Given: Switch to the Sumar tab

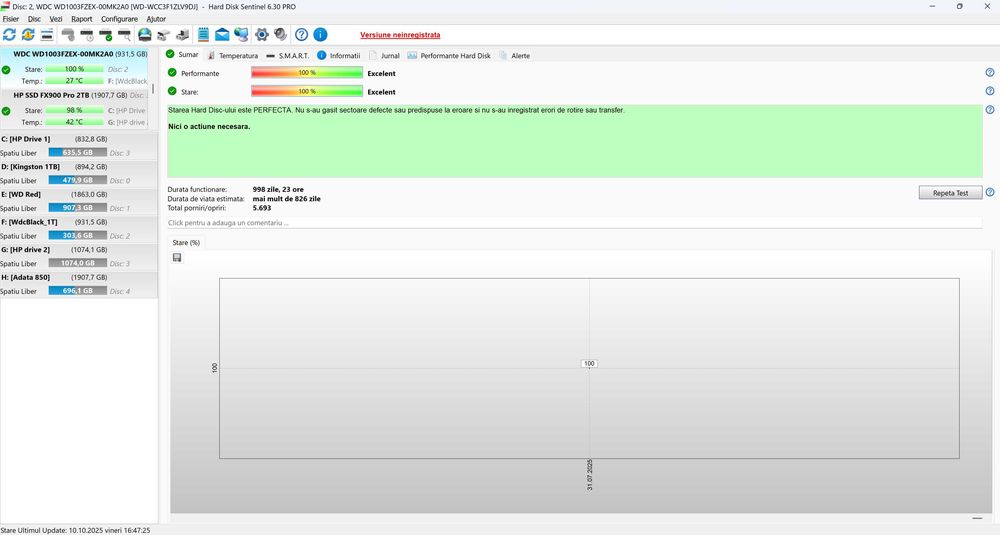Looking at the screenshot, I should click(x=182, y=55).
